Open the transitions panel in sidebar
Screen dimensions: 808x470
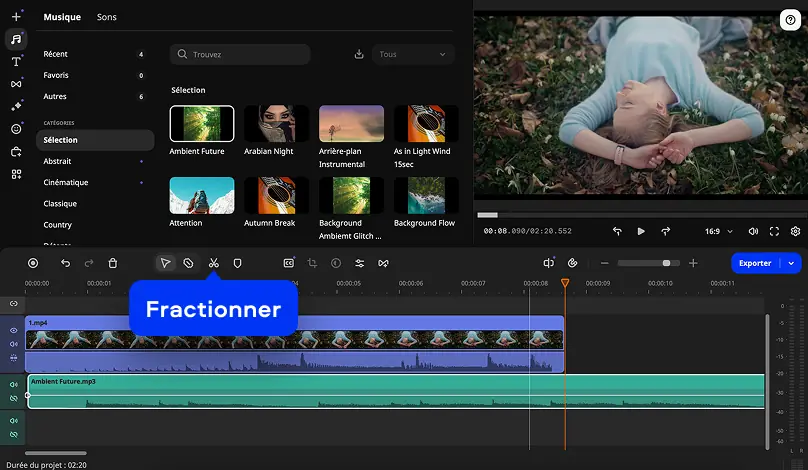point(16,83)
